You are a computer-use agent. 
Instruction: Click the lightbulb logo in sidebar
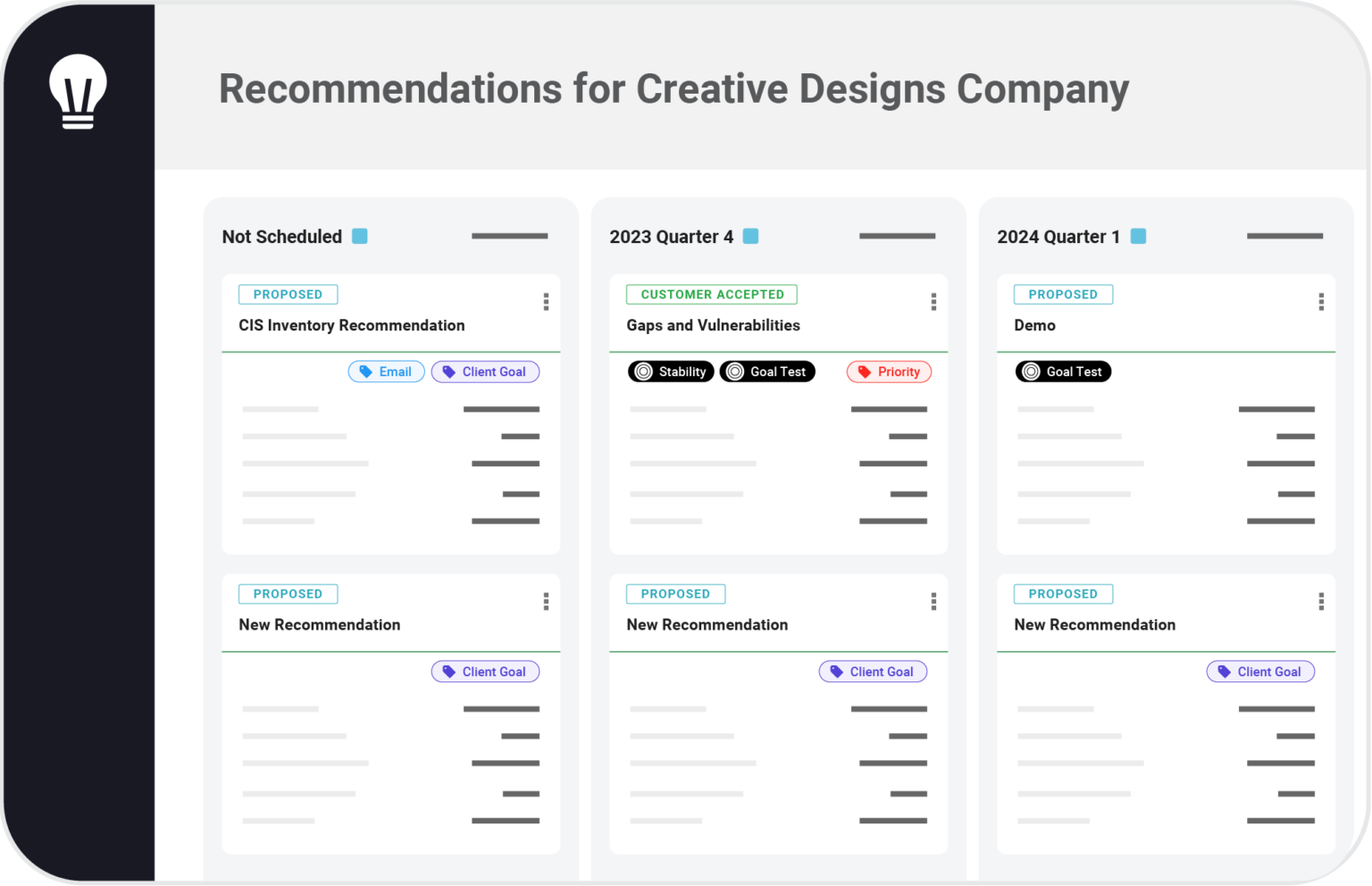[78, 91]
